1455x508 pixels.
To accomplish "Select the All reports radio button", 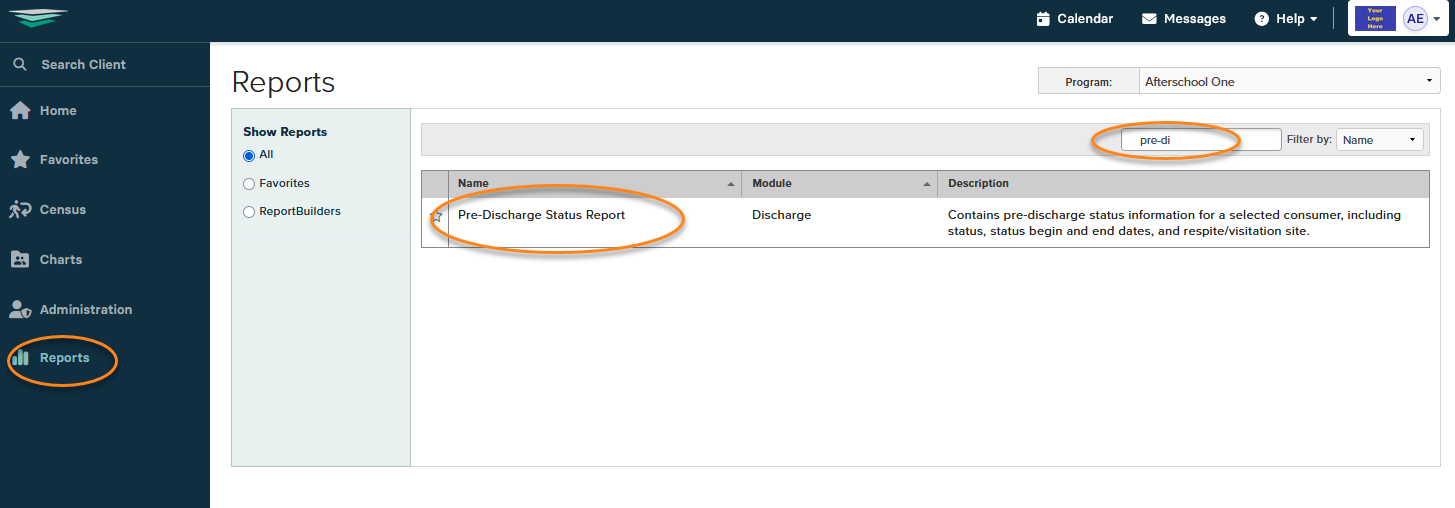I will point(249,156).
